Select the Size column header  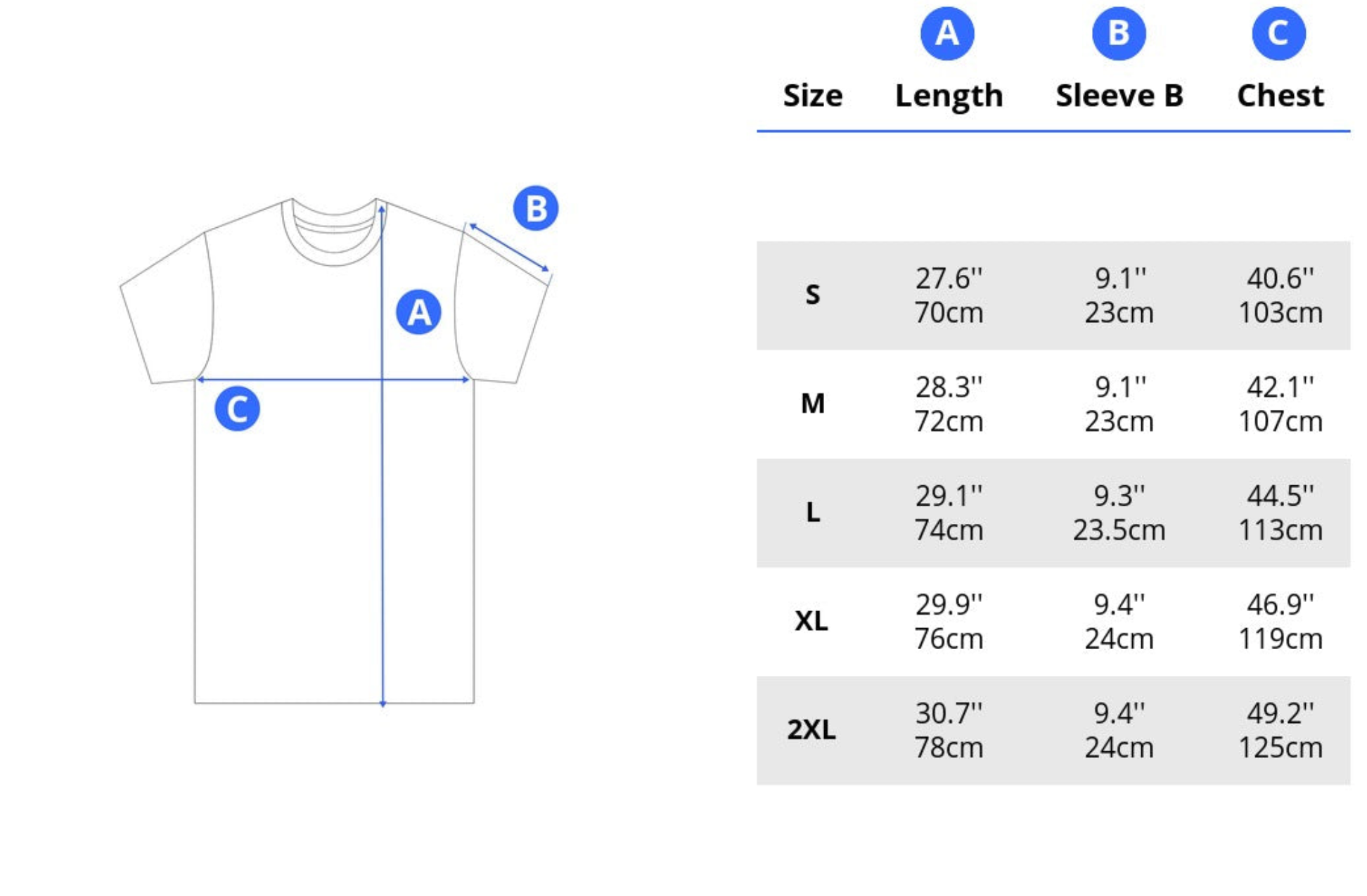[x=813, y=96]
